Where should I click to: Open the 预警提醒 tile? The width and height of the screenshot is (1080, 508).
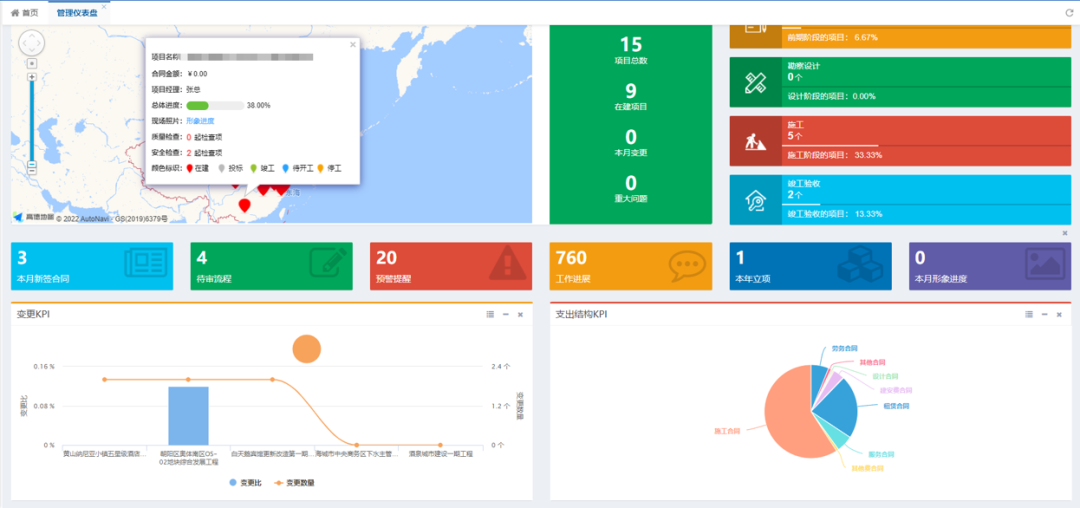[451, 266]
